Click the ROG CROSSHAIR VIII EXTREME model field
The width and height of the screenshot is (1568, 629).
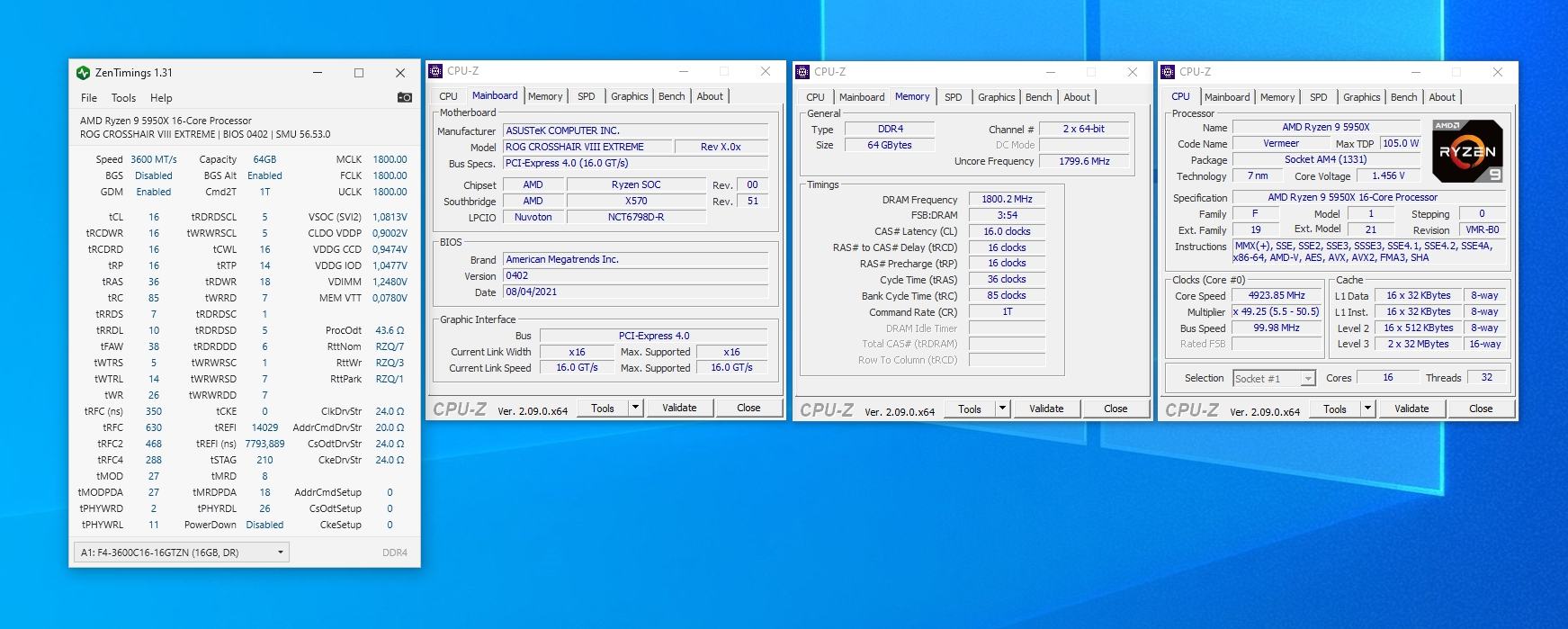(587, 147)
